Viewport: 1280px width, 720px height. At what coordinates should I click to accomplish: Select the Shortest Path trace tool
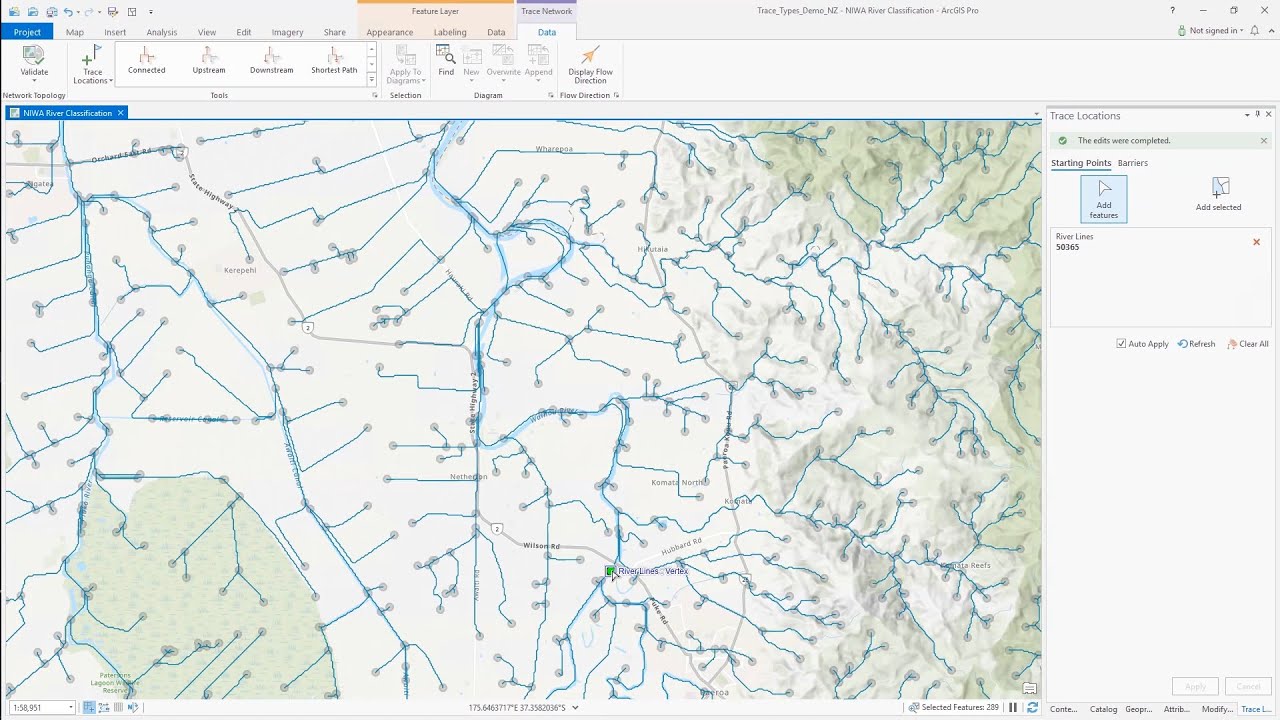pos(334,61)
